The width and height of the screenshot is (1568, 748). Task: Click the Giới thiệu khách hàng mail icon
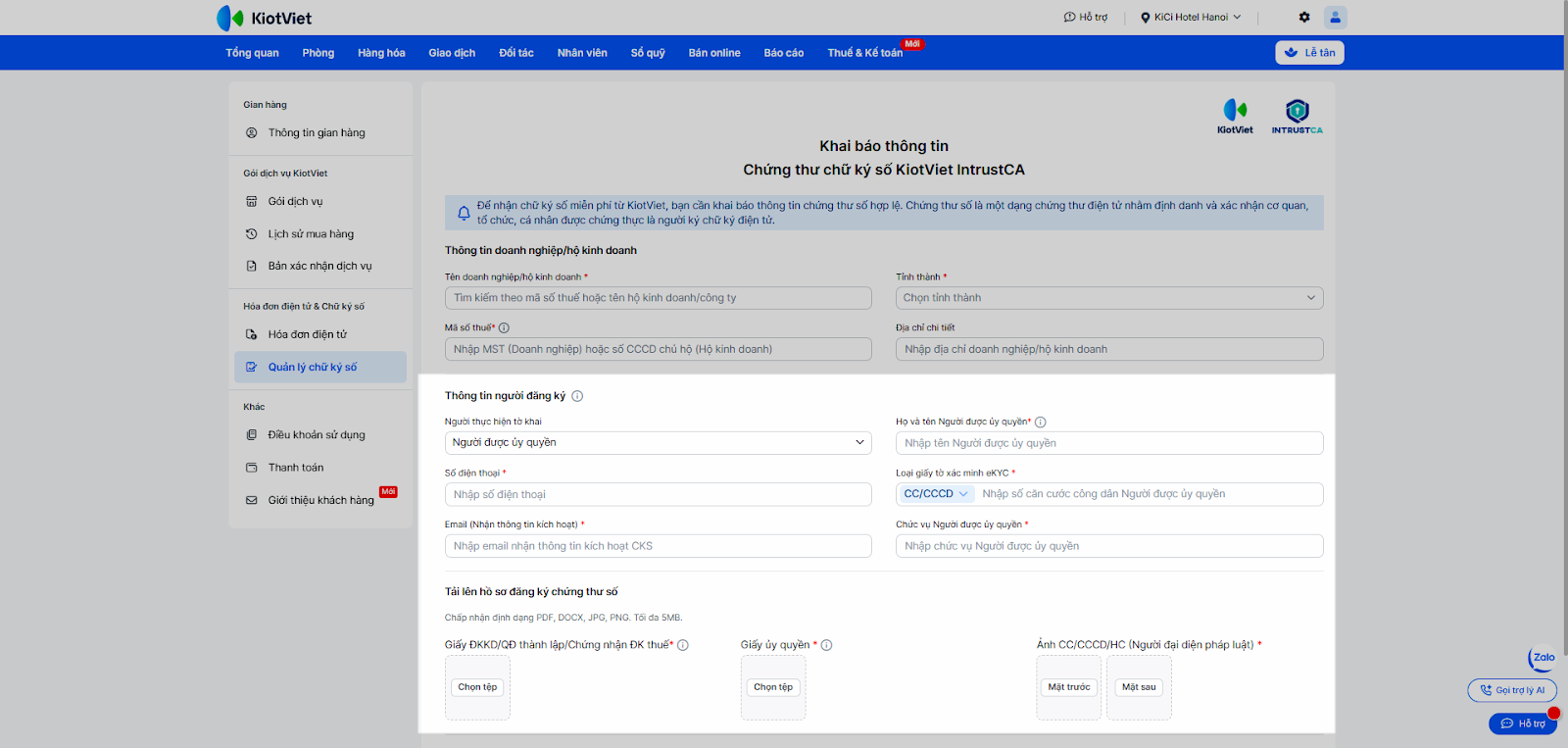click(x=251, y=500)
